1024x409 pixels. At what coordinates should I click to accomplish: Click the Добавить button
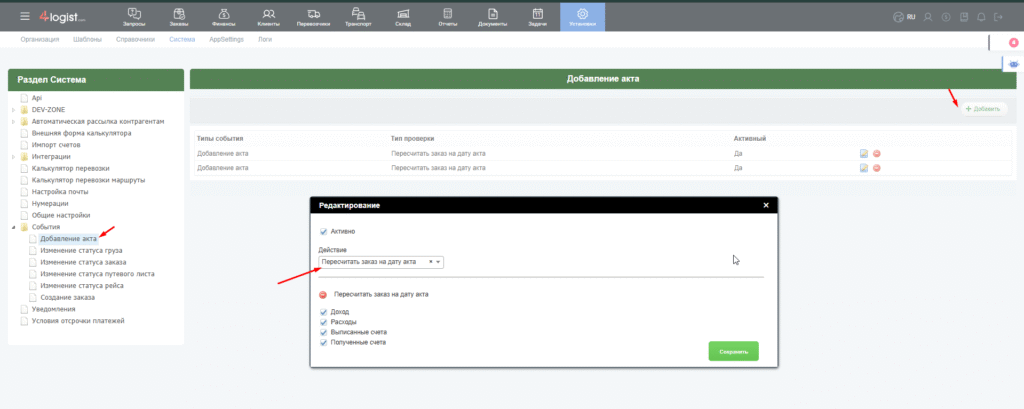point(983,108)
